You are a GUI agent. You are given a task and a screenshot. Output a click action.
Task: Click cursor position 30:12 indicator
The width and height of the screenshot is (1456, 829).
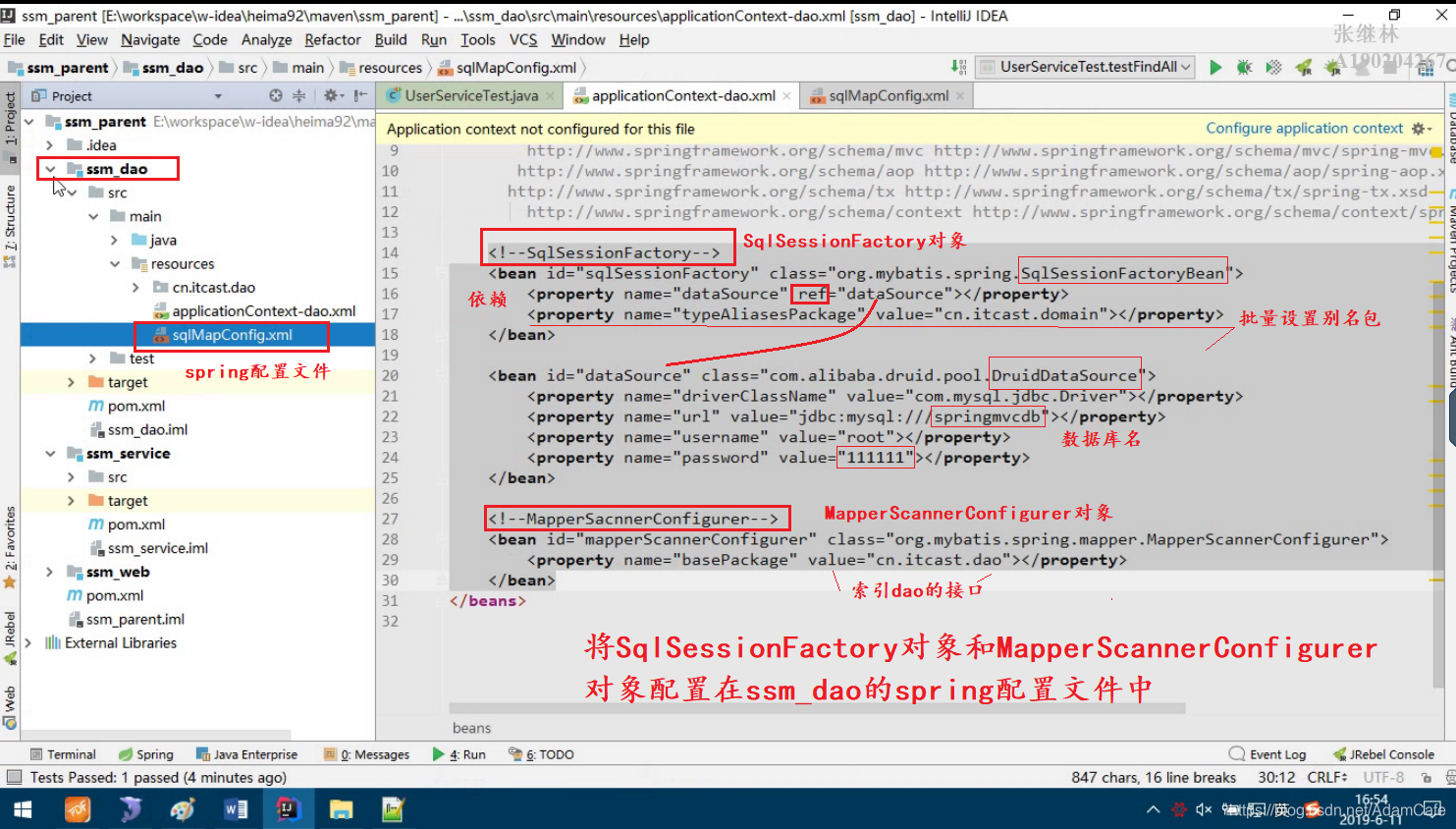click(x=1276, y=777)
